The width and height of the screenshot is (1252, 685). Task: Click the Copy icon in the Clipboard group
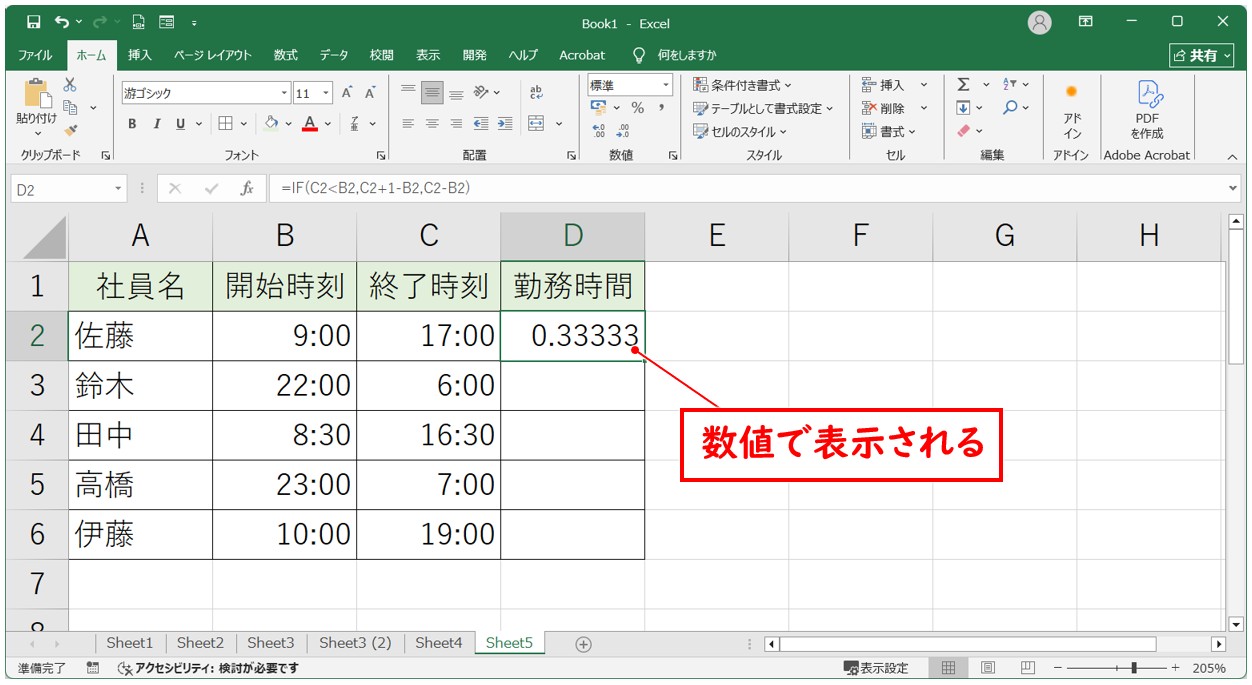[x=71, y=107]
